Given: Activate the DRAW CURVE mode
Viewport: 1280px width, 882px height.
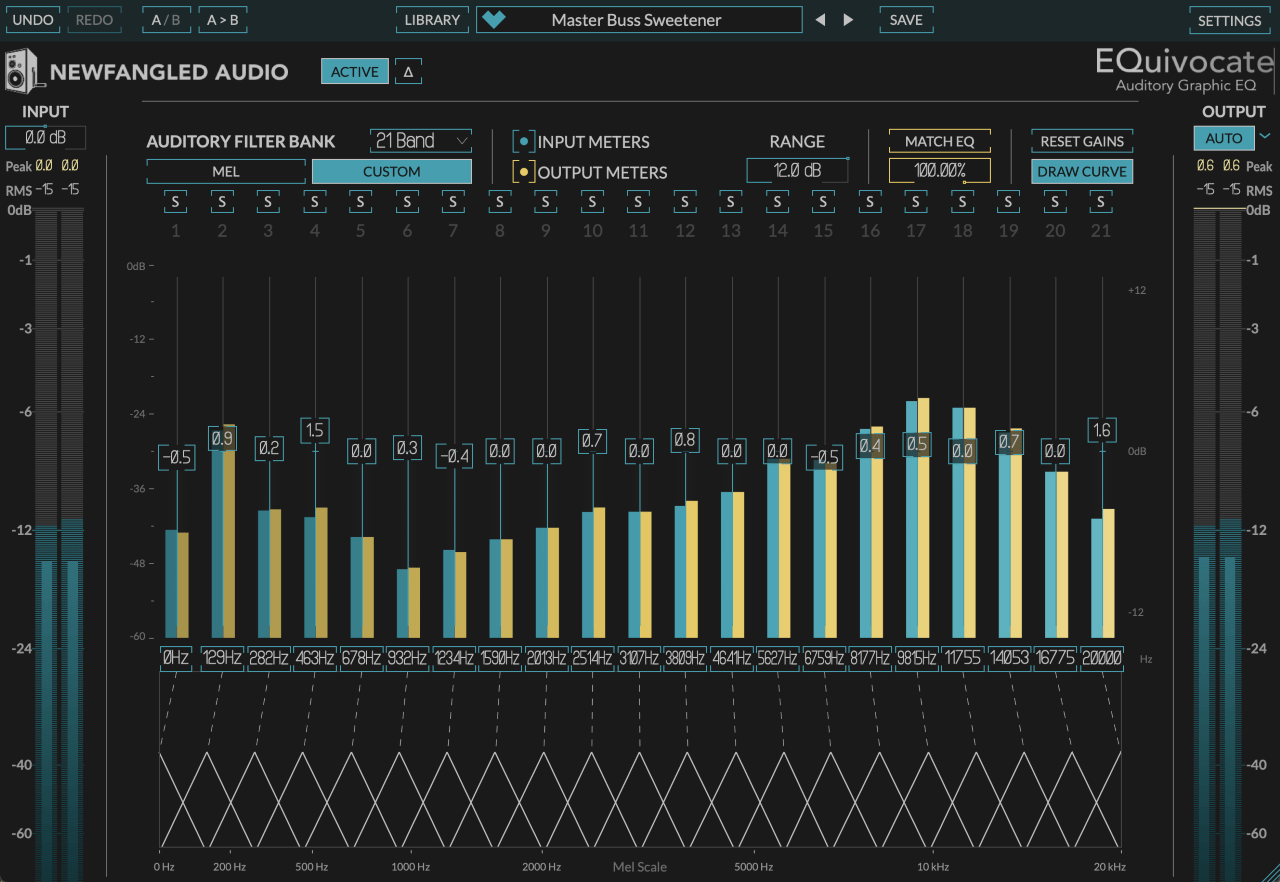Looking at the screenshot, I should (x=1081, y=171).
